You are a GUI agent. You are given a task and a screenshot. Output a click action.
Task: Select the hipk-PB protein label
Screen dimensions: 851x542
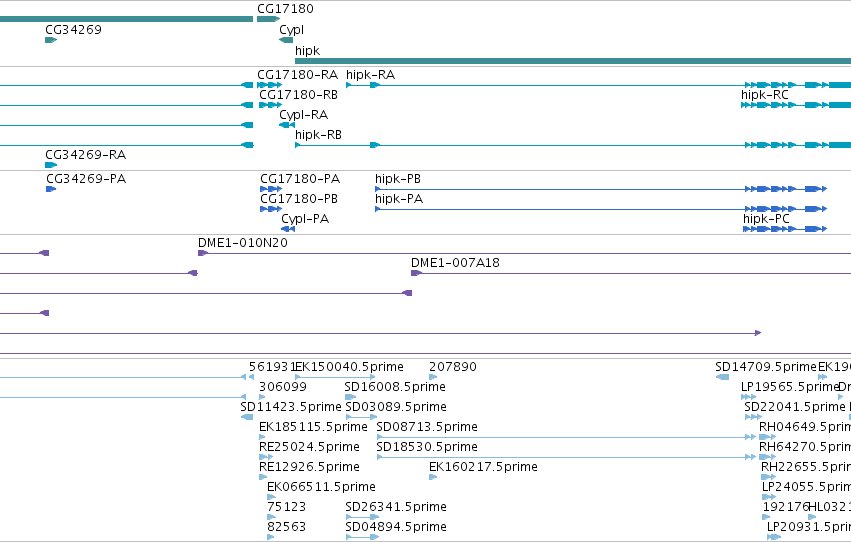pos(398,179)
